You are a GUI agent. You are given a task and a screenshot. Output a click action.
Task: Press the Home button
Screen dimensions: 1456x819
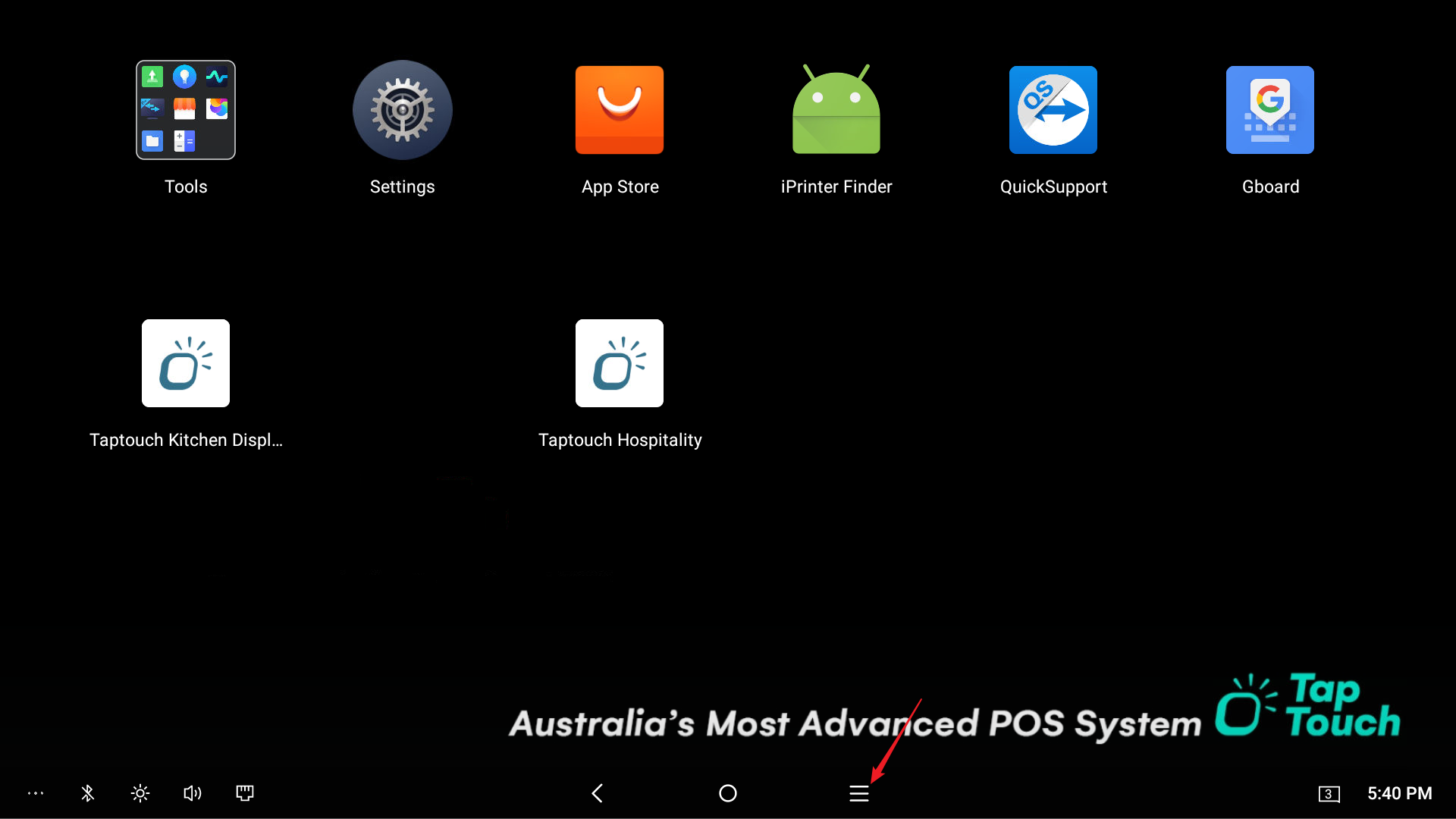[x=727, y=792]
